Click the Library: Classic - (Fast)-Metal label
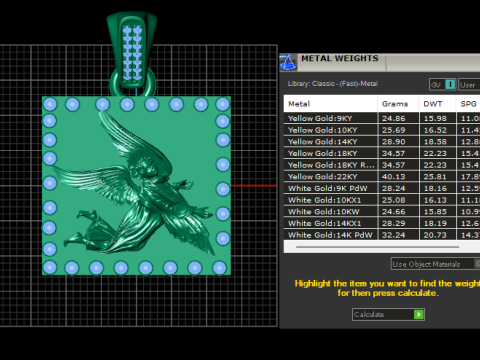This screenshot has width=480, height=360. click(333, 84)
